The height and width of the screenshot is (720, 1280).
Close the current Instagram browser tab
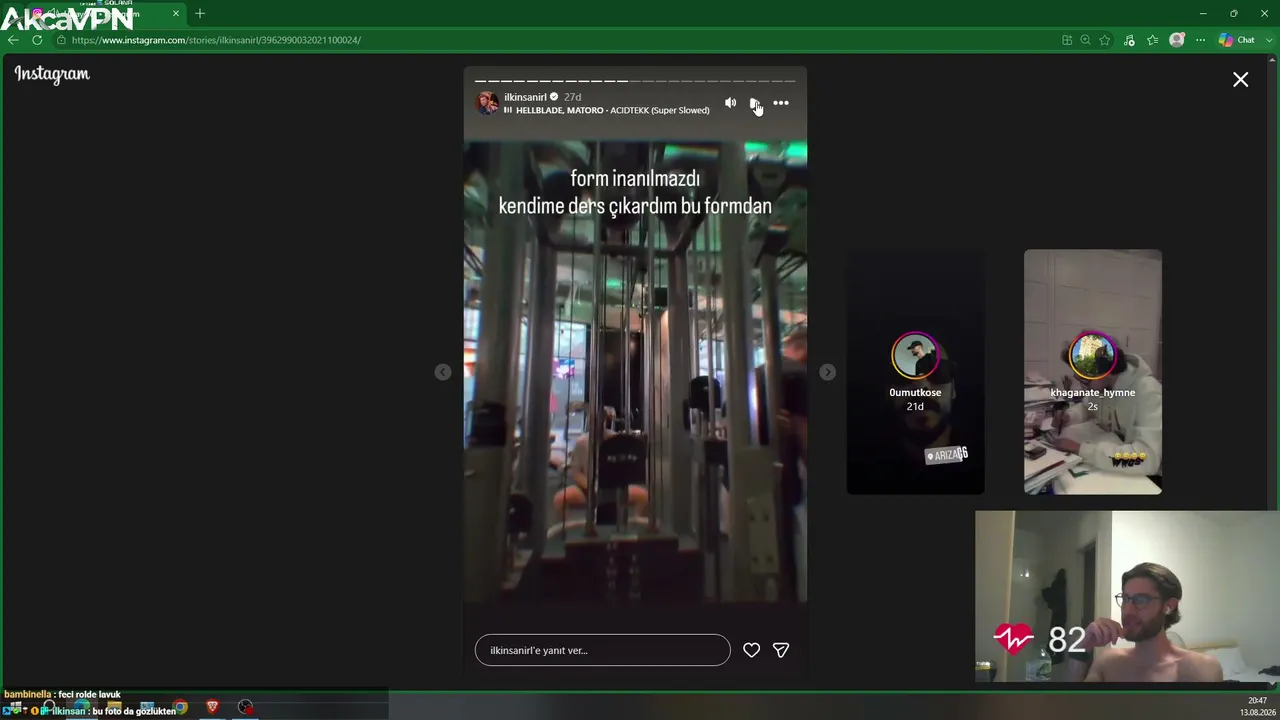[x=176, y=13]
